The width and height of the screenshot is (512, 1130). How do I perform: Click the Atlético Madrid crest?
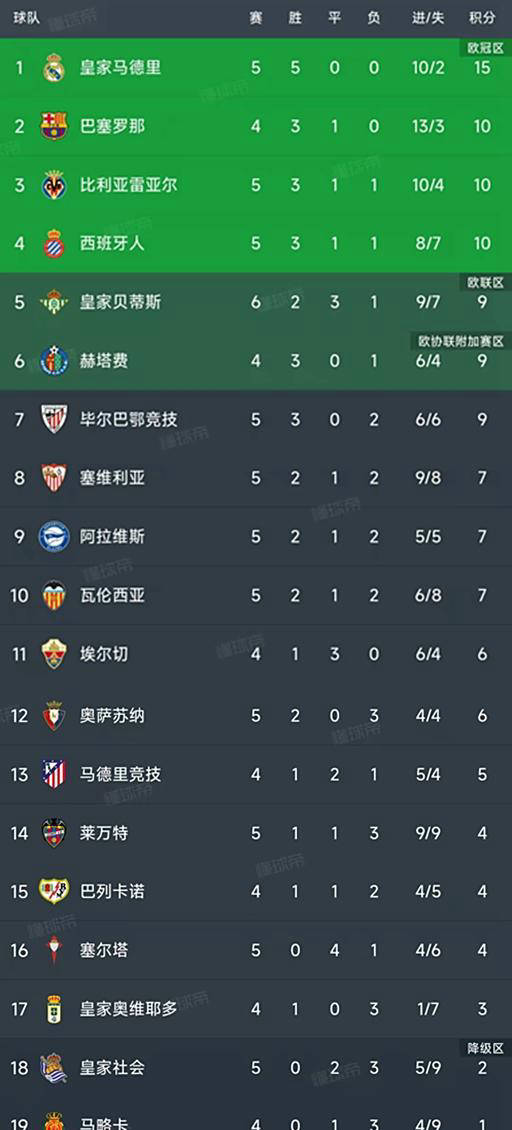pyautogui.click(x=54, y=774)
